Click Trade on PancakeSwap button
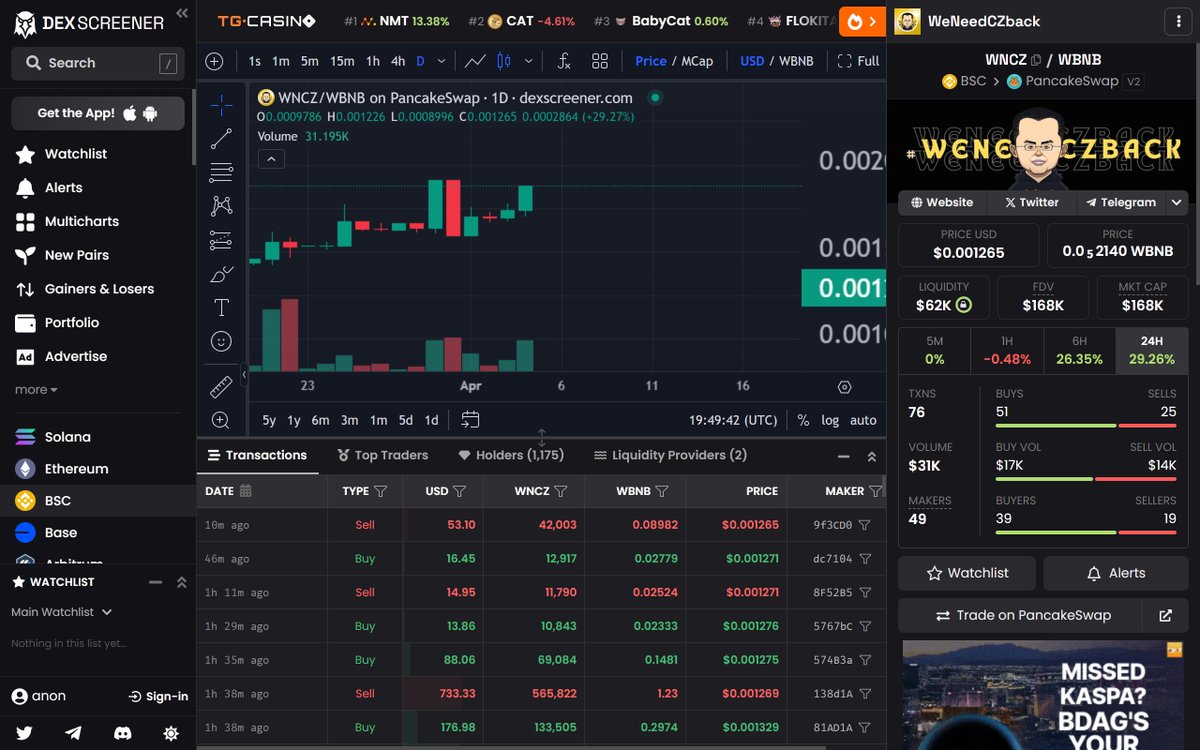 pos(1023,615)
